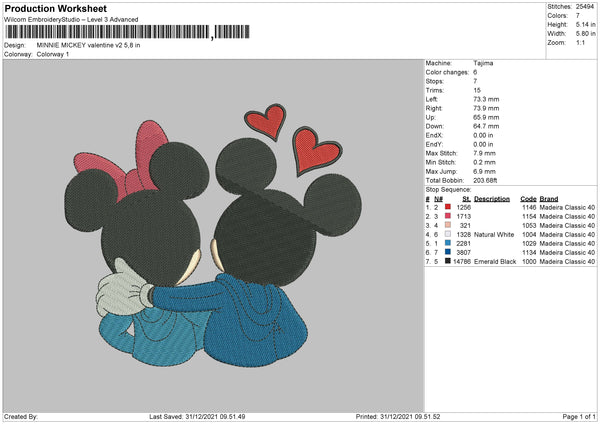Click the 'Colorway 1' value

(x=53, y=54)
